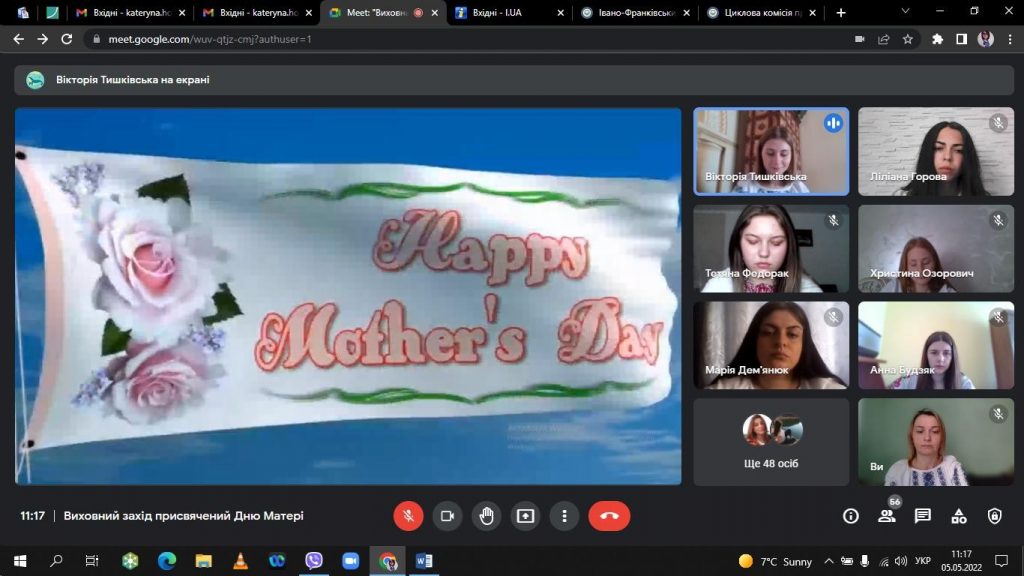This screenshot has height=576, width=1024.
Task: Open the chat messages panel
Action: pyautogui.click(x=922, y=516)
